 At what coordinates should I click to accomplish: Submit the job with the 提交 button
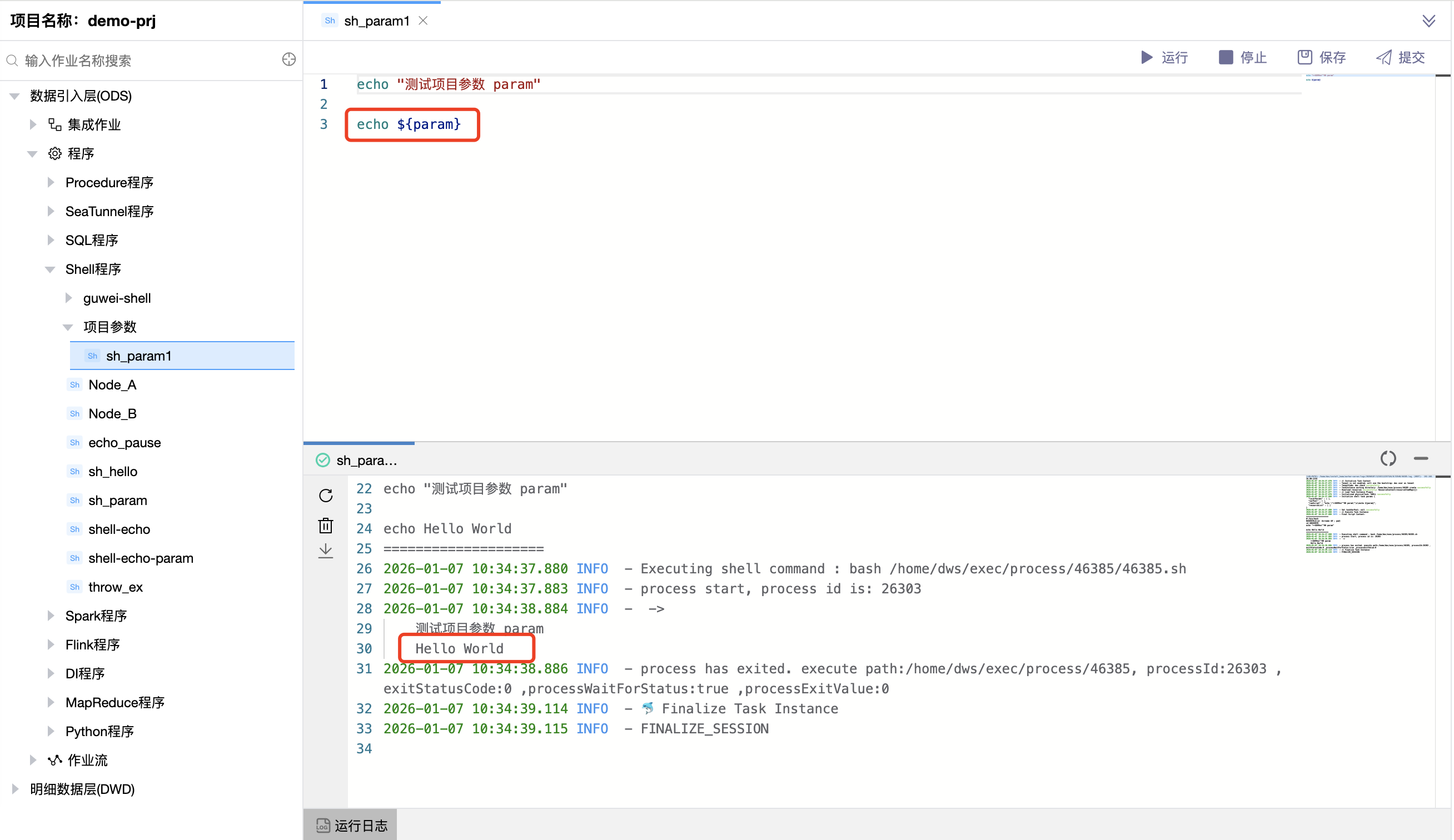click(x=1401, y=57)
